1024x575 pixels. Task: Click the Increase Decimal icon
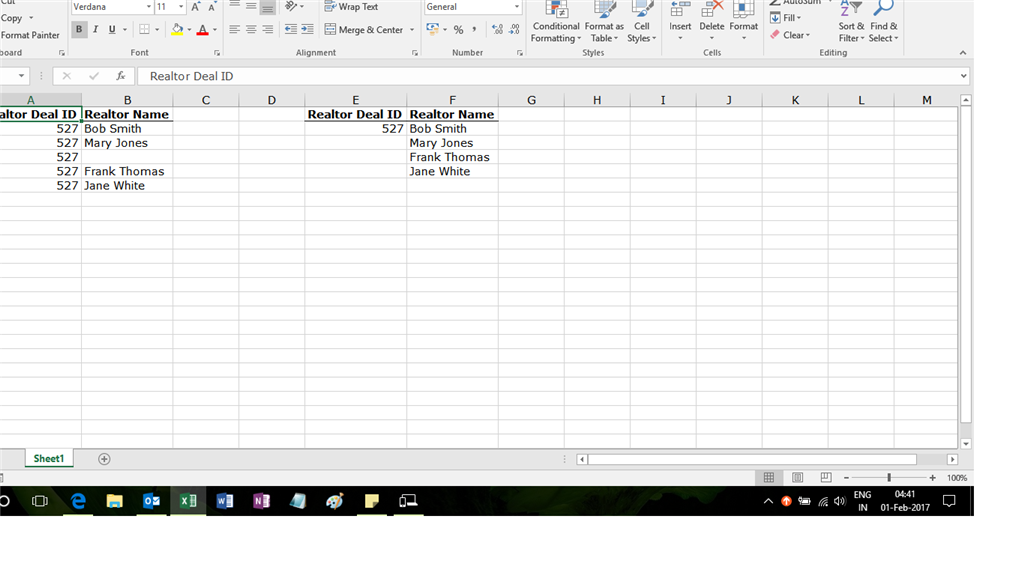[498, 29]
